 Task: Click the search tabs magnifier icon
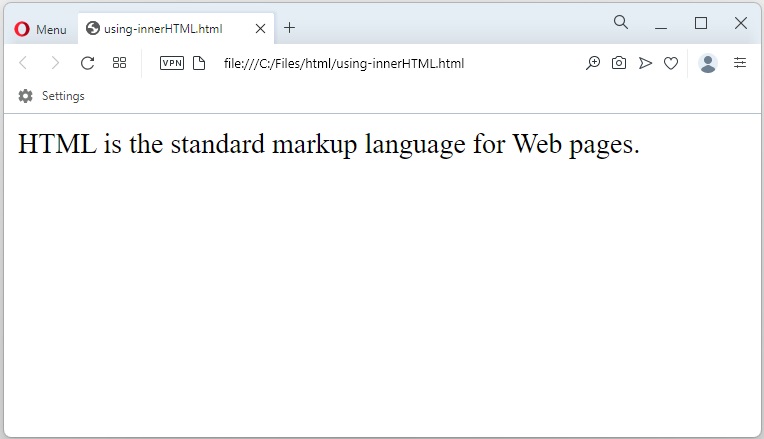point(620,22)
